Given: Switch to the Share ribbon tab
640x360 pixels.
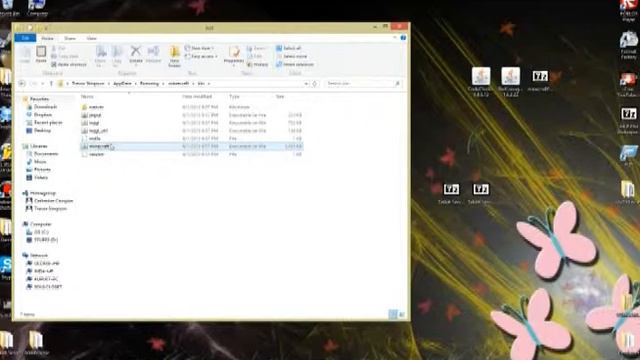Looking at the screenshot, I should 70,38.
